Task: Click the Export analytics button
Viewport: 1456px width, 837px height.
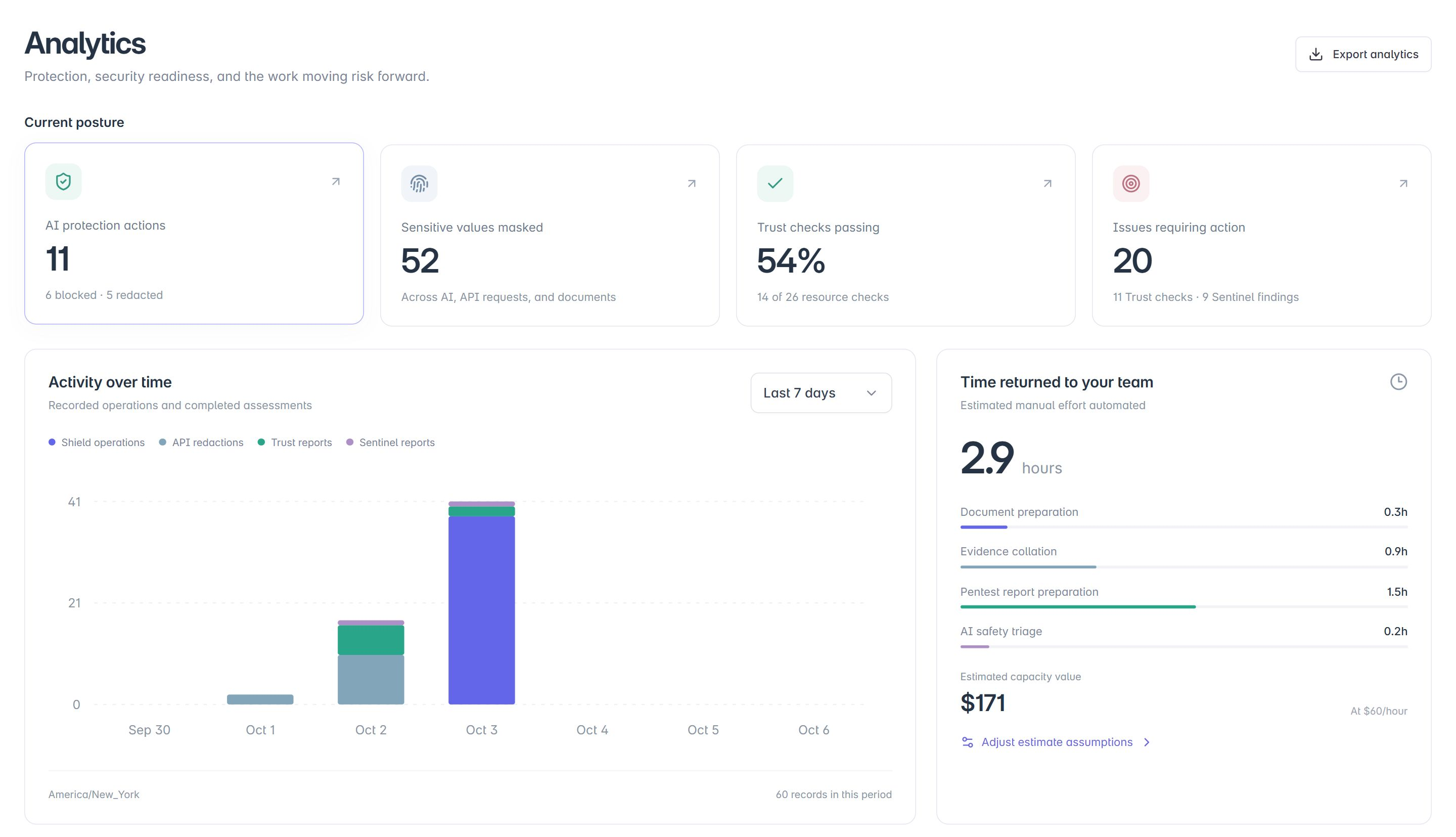Action: click(x=1362, y=54)
